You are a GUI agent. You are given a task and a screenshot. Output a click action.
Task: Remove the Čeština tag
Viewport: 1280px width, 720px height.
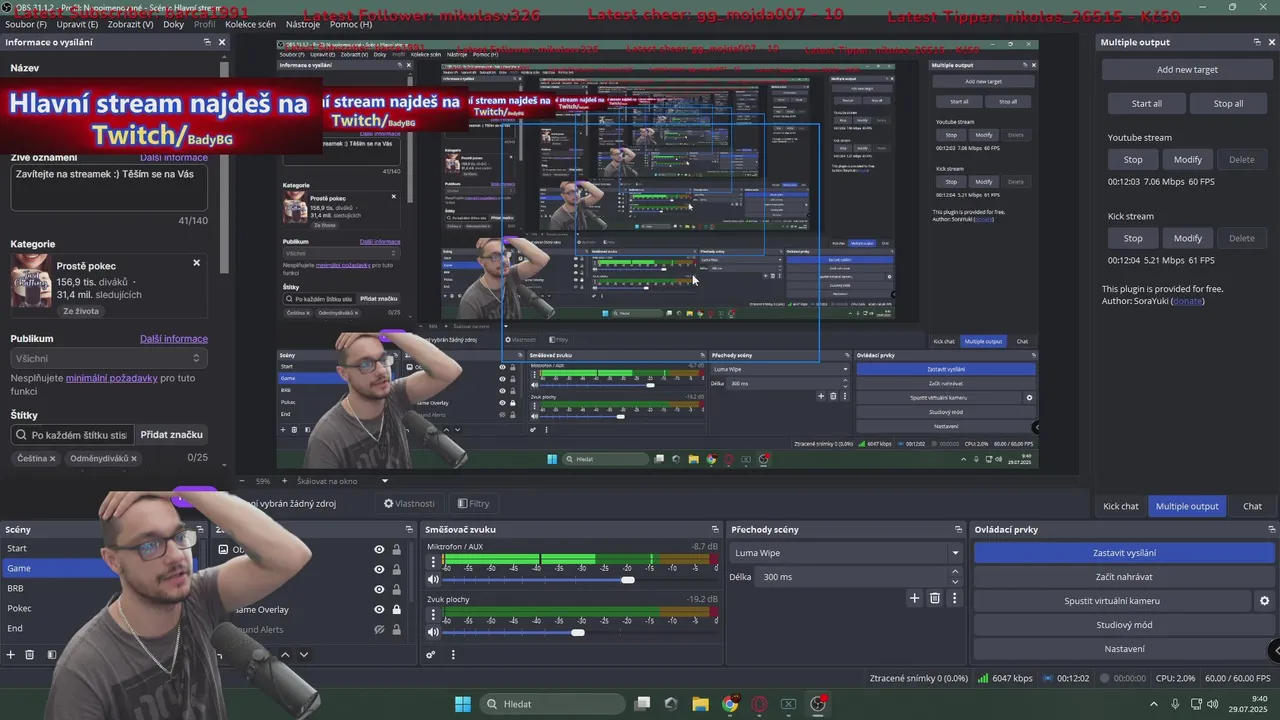tap(52, 458)
